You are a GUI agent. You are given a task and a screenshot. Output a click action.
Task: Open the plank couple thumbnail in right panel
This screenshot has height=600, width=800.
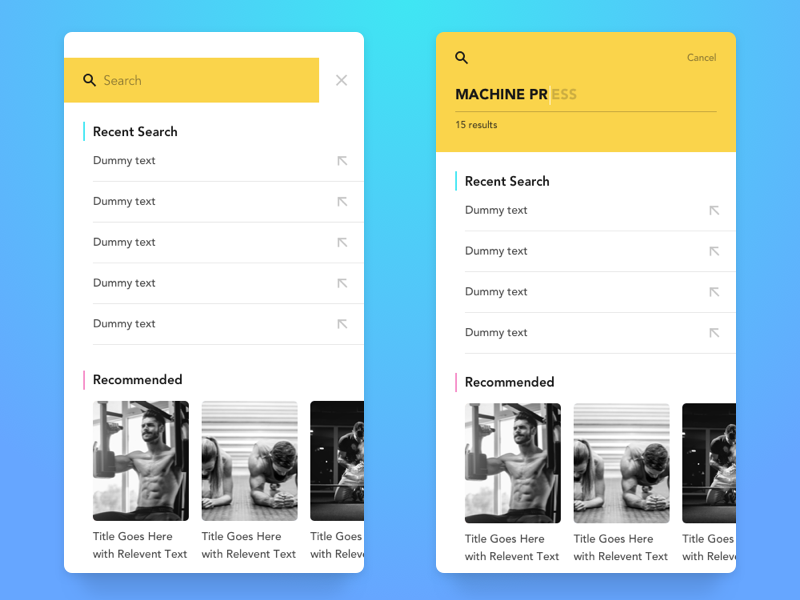[x=621, y=463]
